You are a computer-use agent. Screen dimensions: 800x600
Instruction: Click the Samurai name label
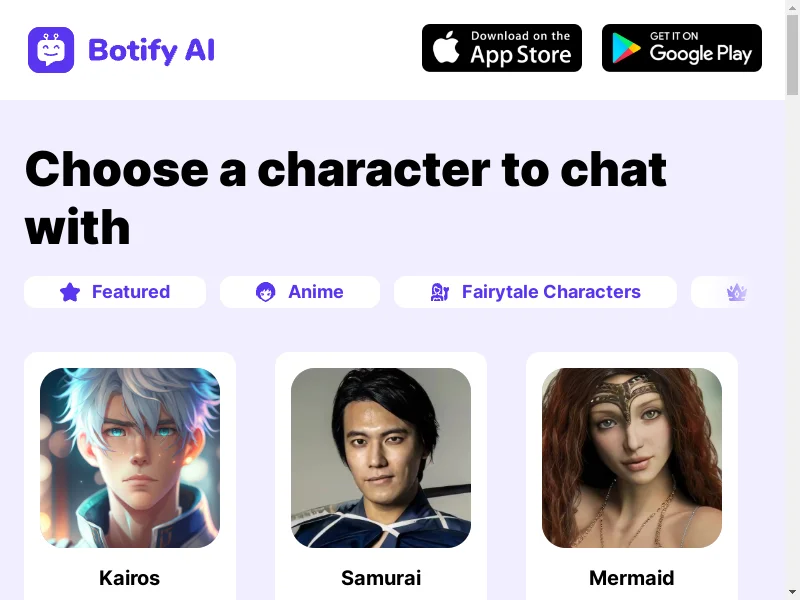tap(381, 578)
